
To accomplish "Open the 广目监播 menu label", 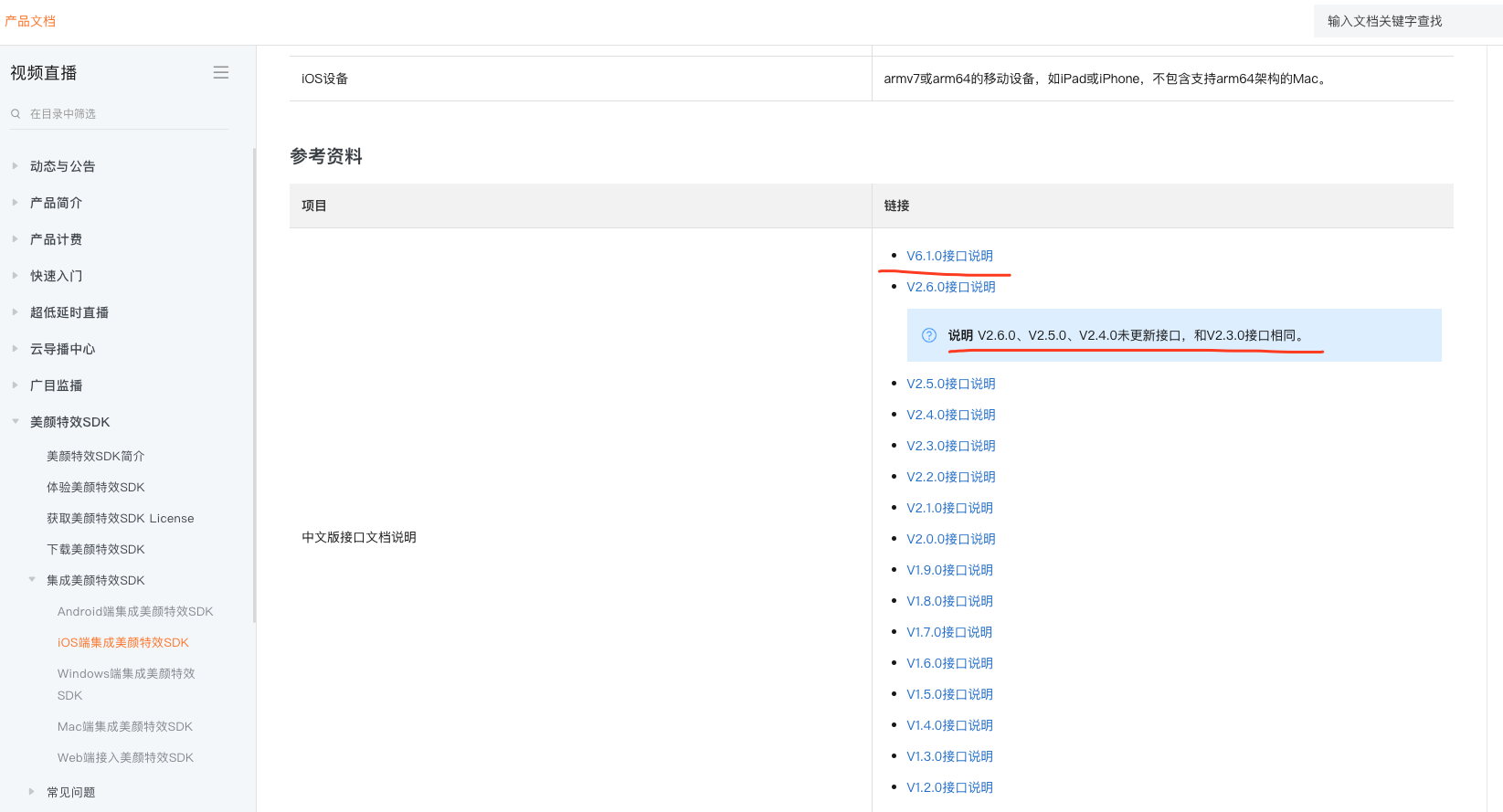I will tap(56, 385).
